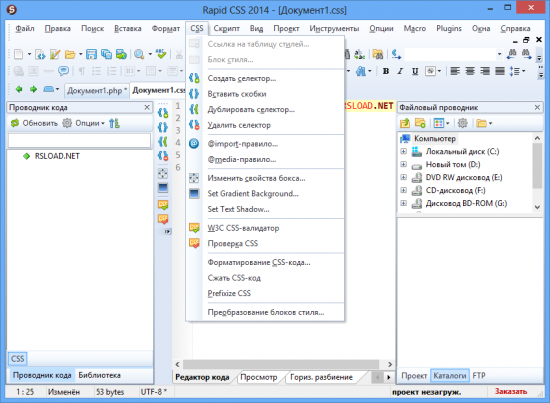Click the Find next binoculars icon
550x403 pixels.
point(526,54)
